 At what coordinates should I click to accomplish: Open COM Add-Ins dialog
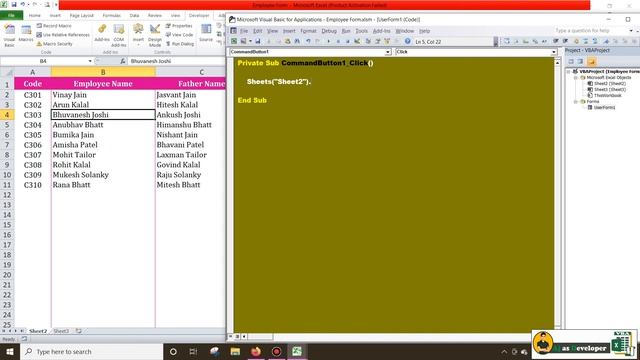pos(119,35)
